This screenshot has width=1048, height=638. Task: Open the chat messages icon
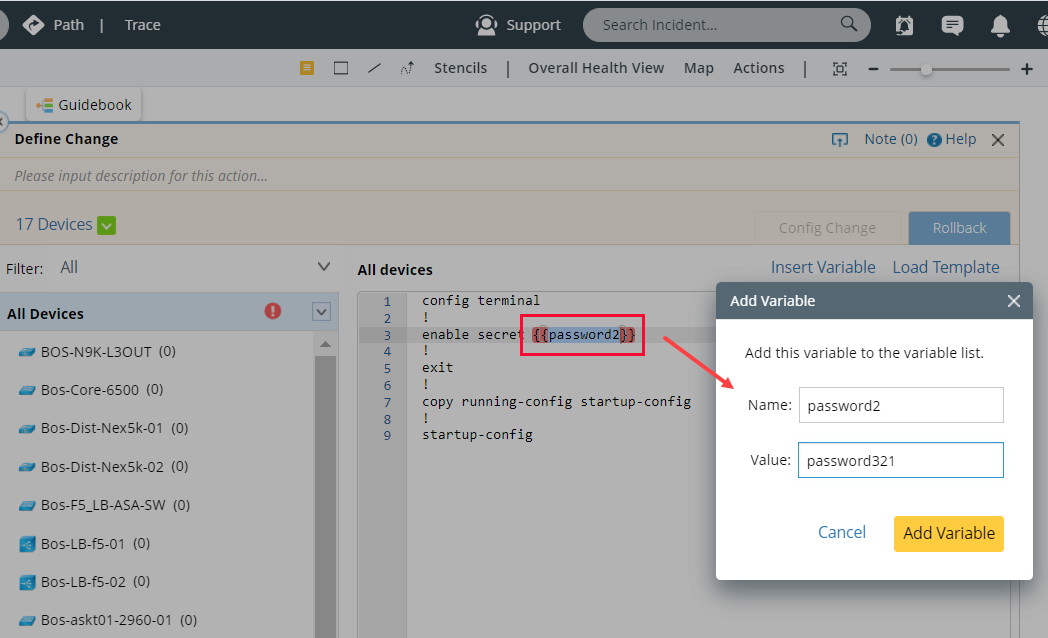953,25
